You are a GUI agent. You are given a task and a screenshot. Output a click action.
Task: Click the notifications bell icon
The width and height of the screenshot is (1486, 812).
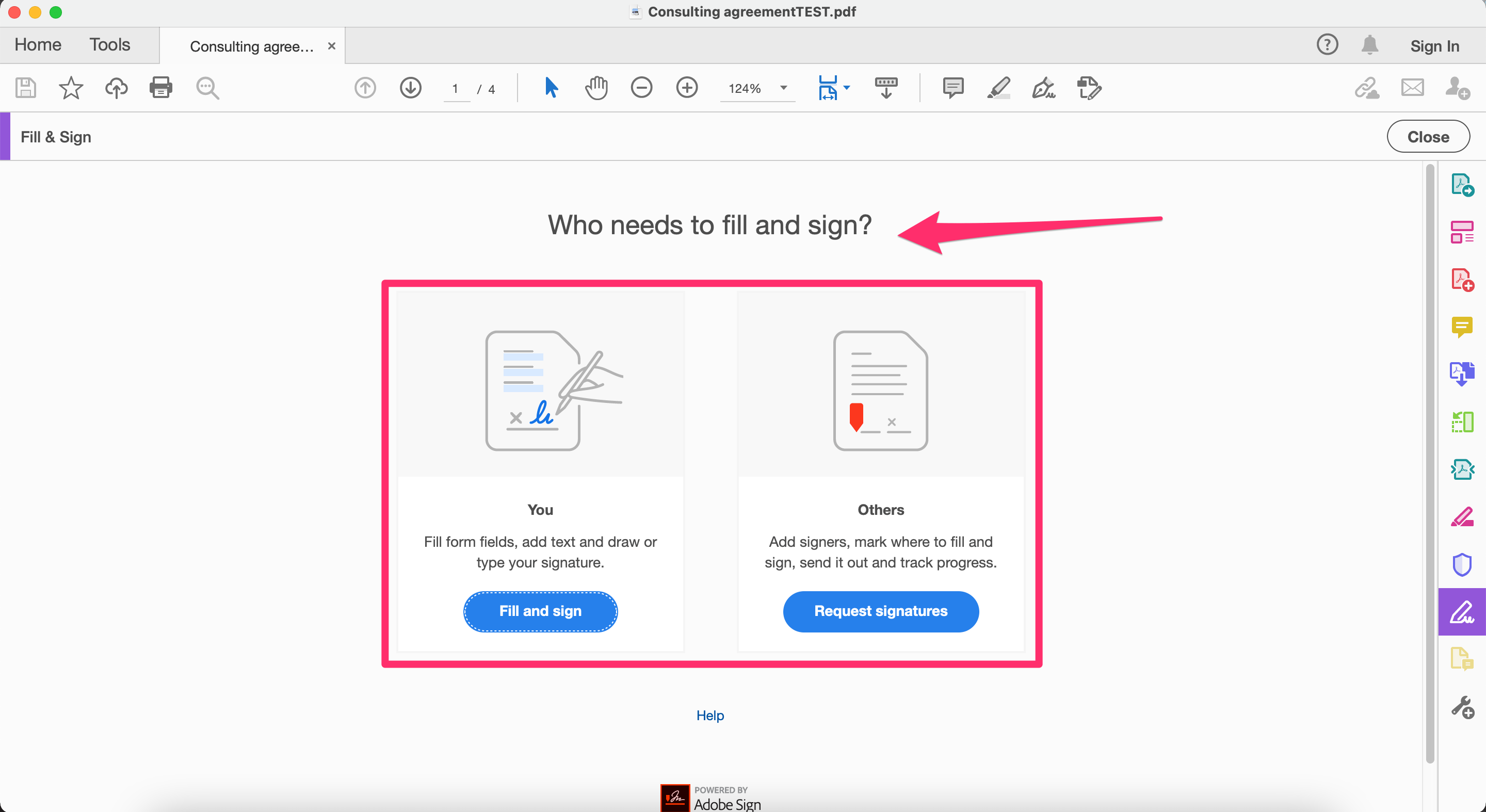[1369, 45]
